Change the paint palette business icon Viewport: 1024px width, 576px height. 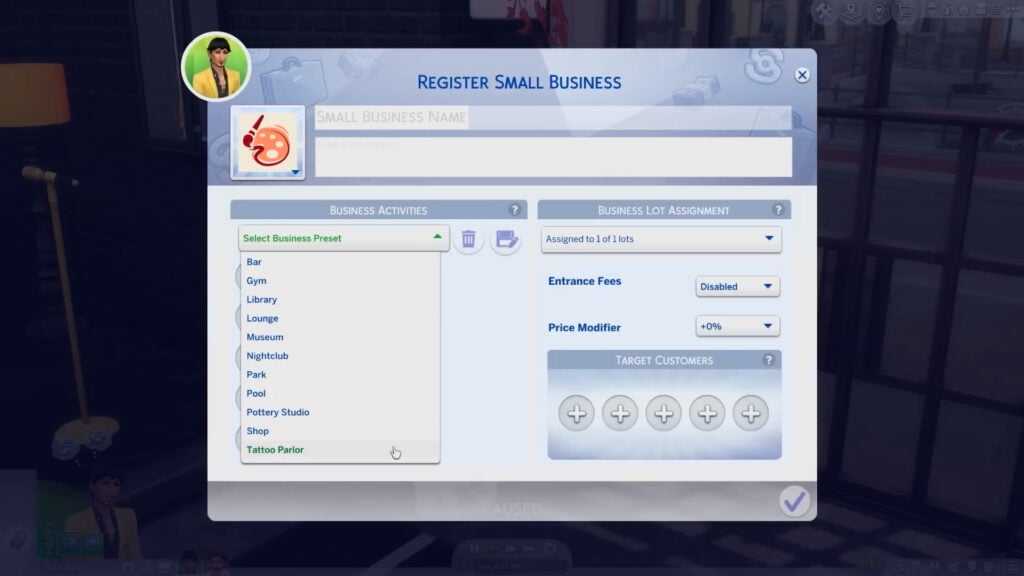pos(268,142)
